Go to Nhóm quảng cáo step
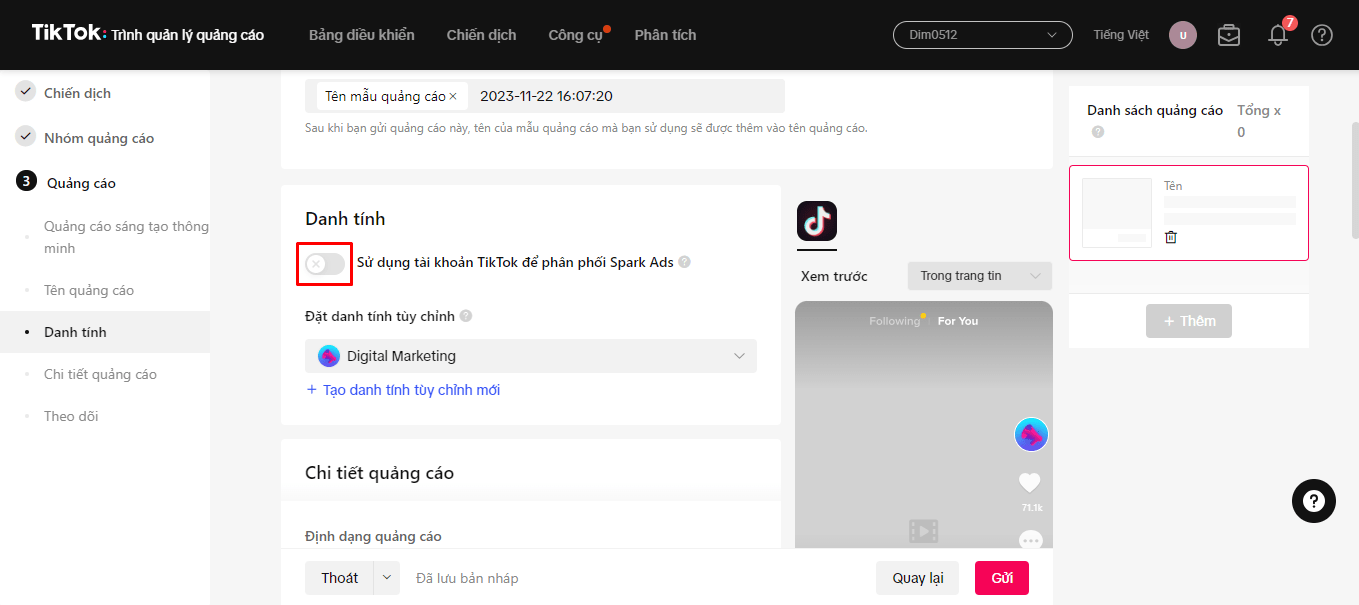 point(99,138)
